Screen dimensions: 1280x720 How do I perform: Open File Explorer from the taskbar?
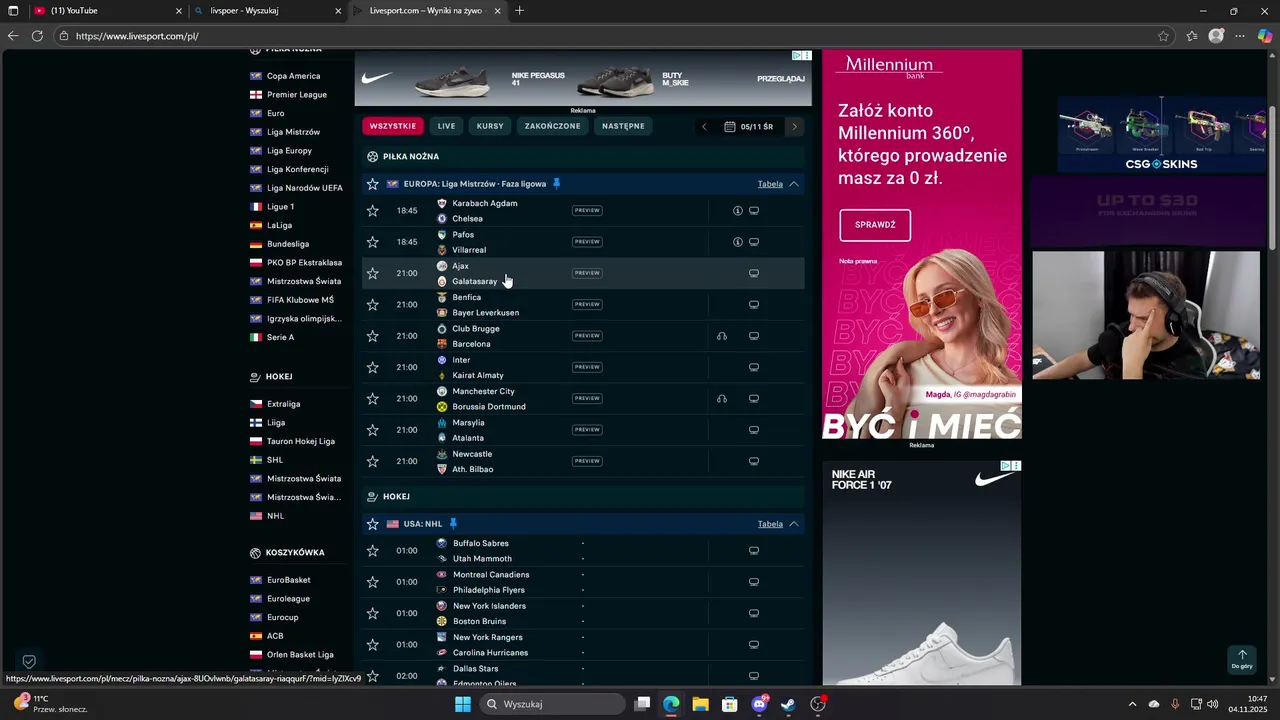pyautogui.click(x=700, y=704)
